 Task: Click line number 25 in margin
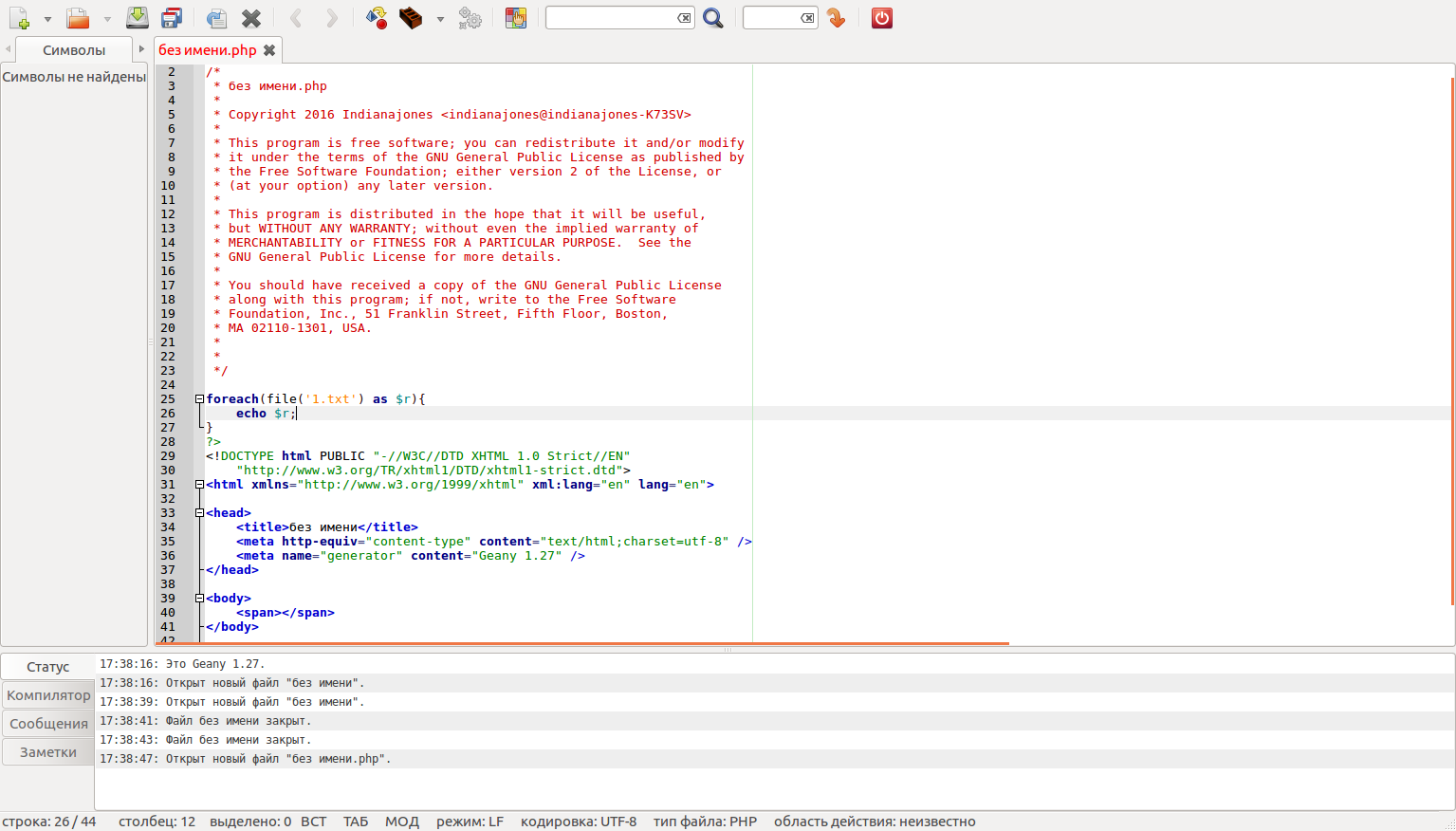168,399
